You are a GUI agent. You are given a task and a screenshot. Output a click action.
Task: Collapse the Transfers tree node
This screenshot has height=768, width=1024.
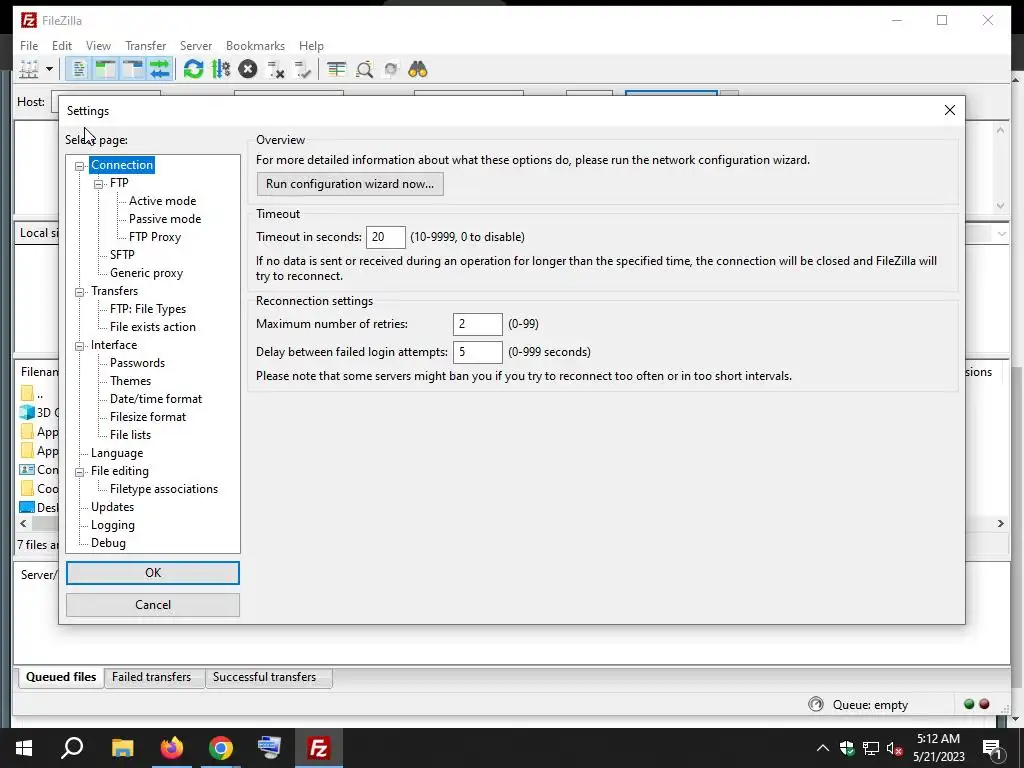[x=80, y=292]
